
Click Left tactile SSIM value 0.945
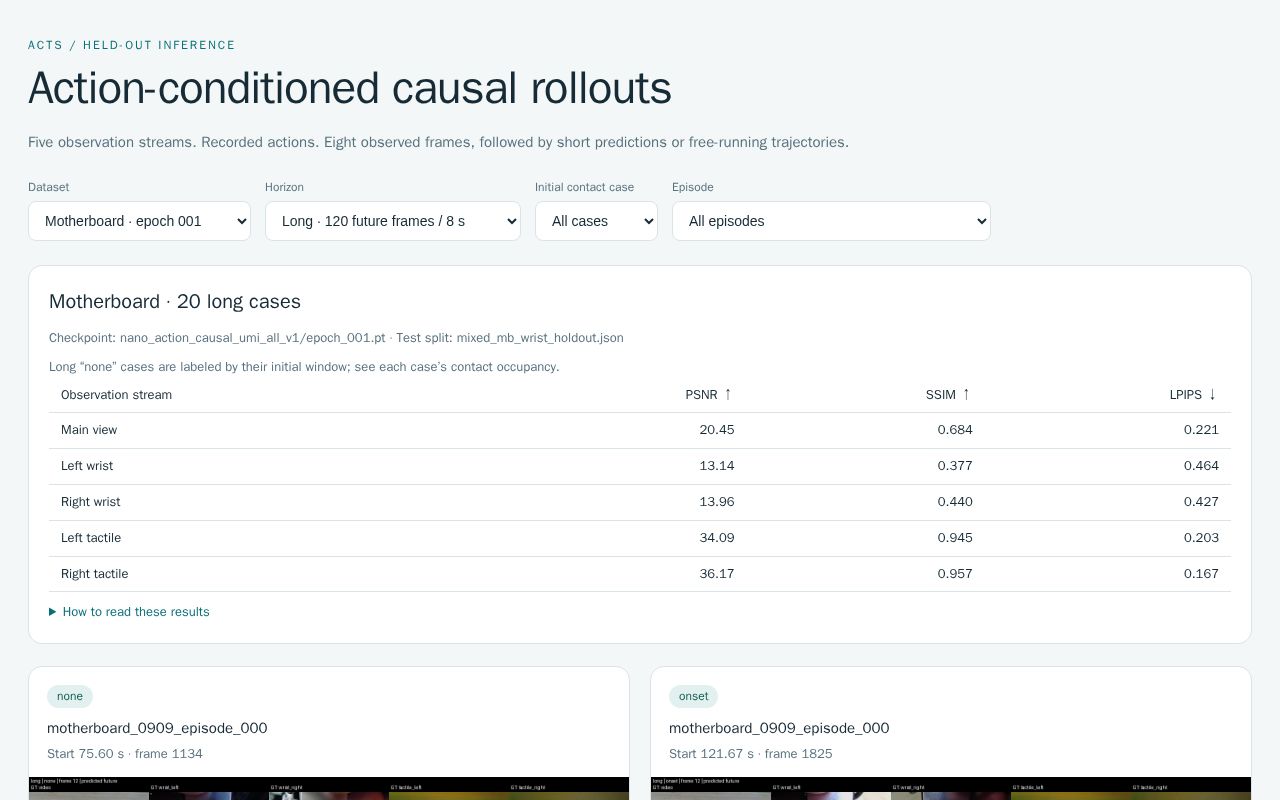coord(955,538)
